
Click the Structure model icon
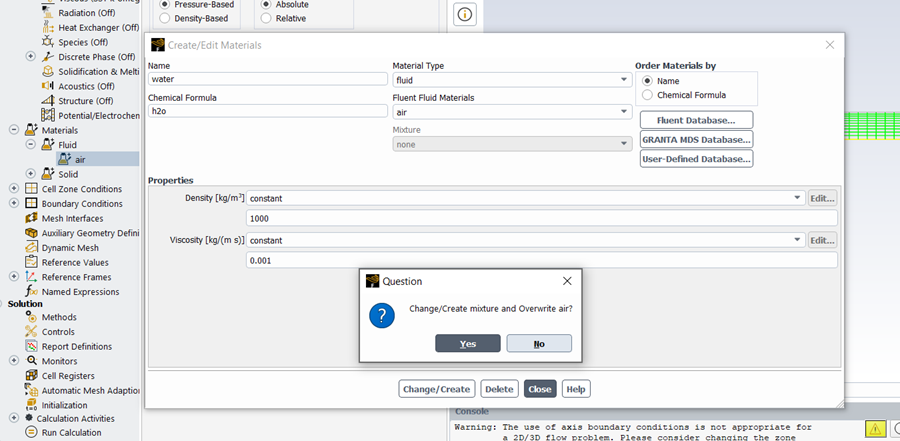point(48,101)
